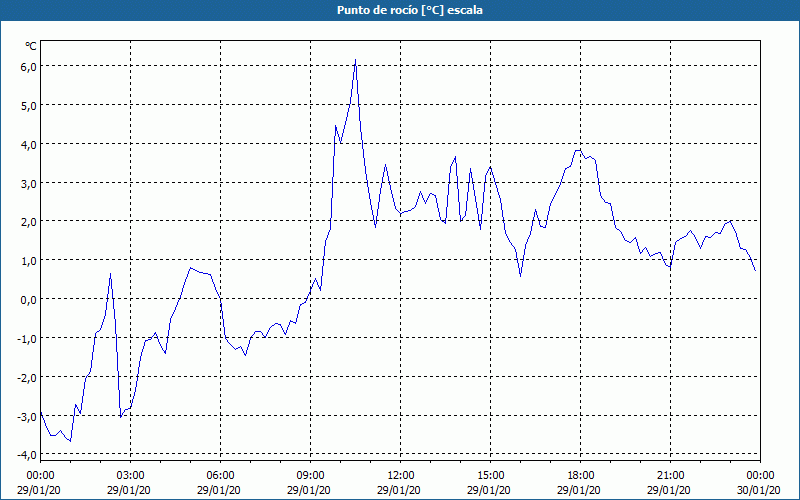This screenshot has height=500, width=800.
Task: Click the dew point peak above 6,0
Action: click(x=356, y=60)
